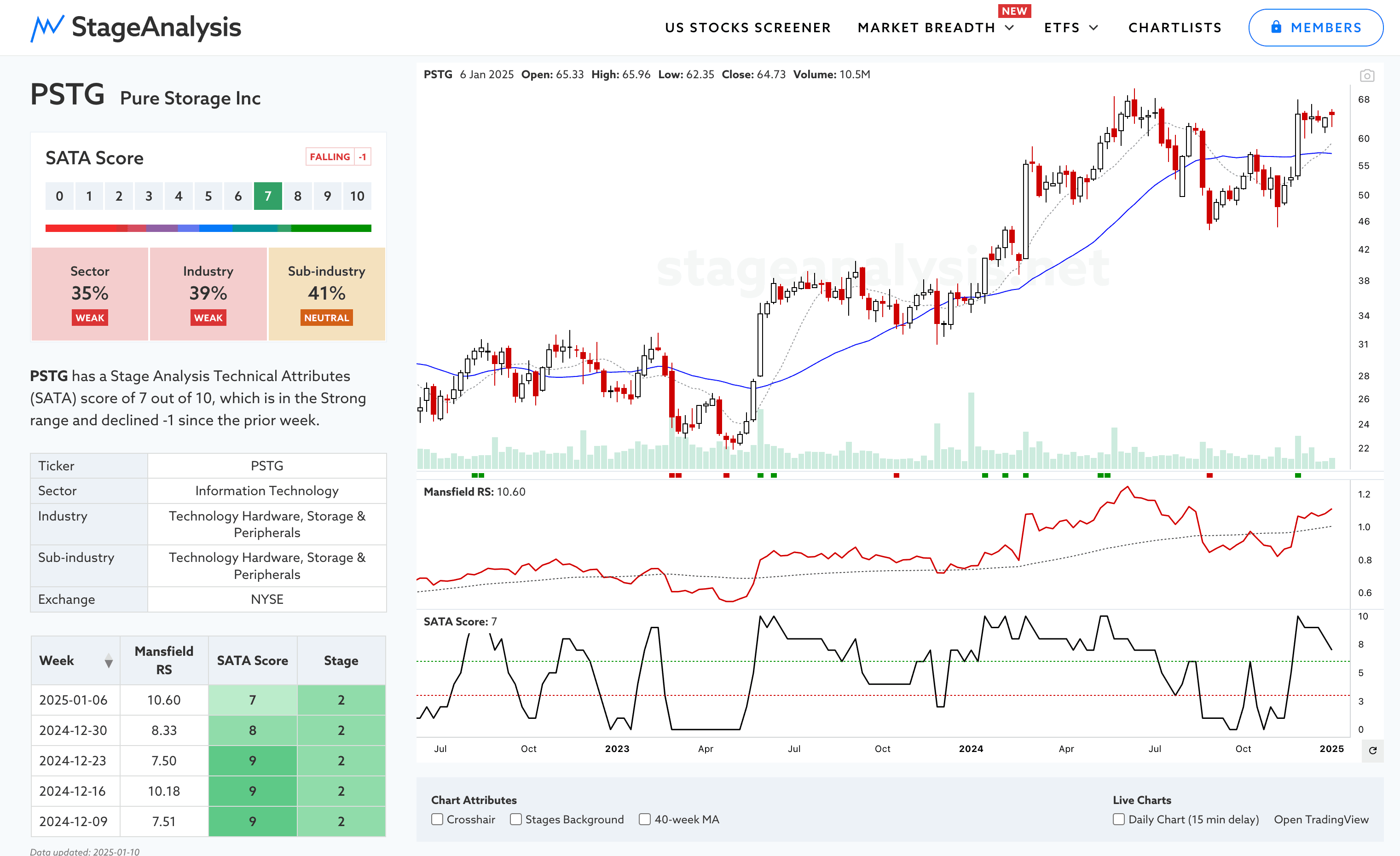Click Data updated: 2025-01-10 text
1400x856 pixels.
(x=85, y=851)
